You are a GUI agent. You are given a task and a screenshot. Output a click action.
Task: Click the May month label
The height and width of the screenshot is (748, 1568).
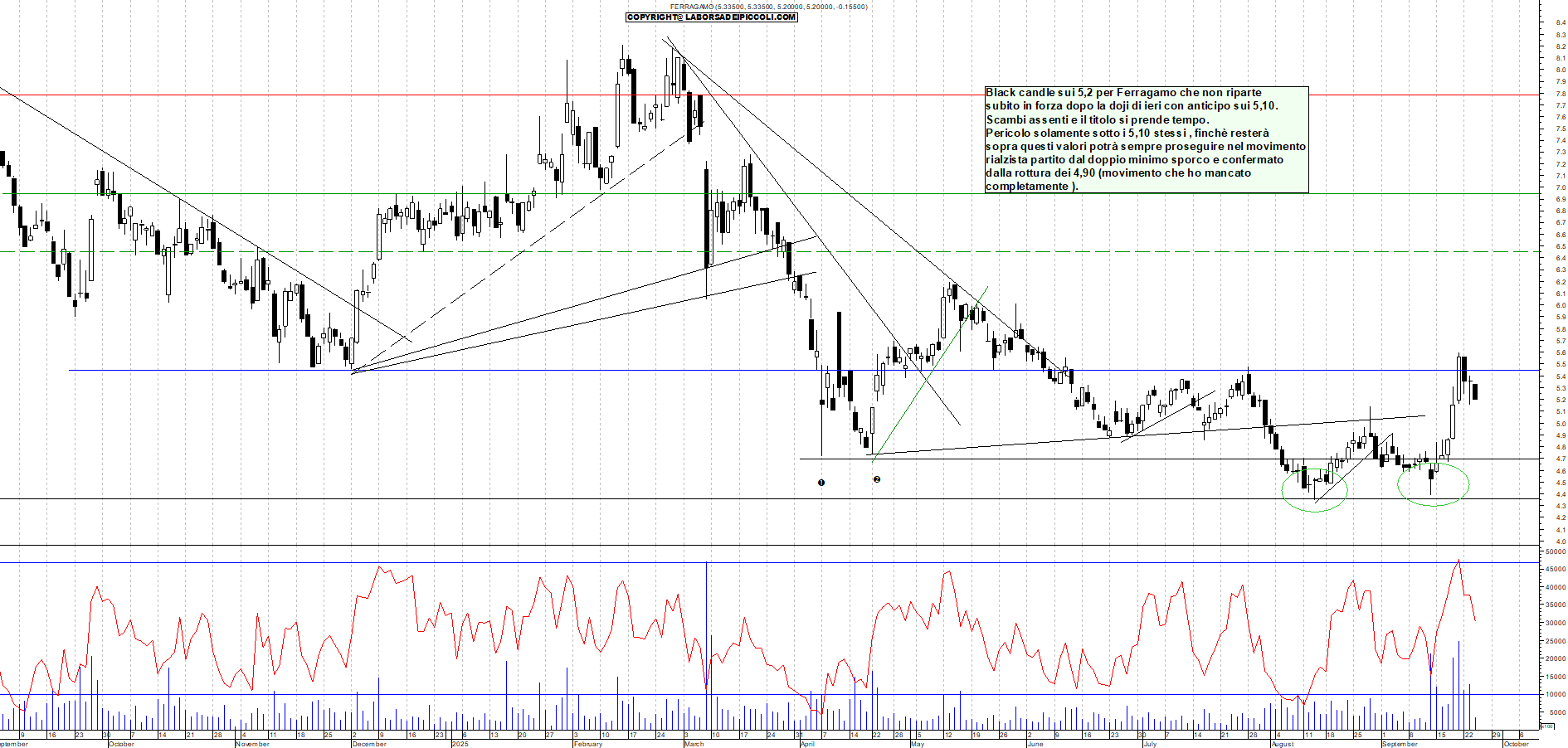[x=917, y=744]
